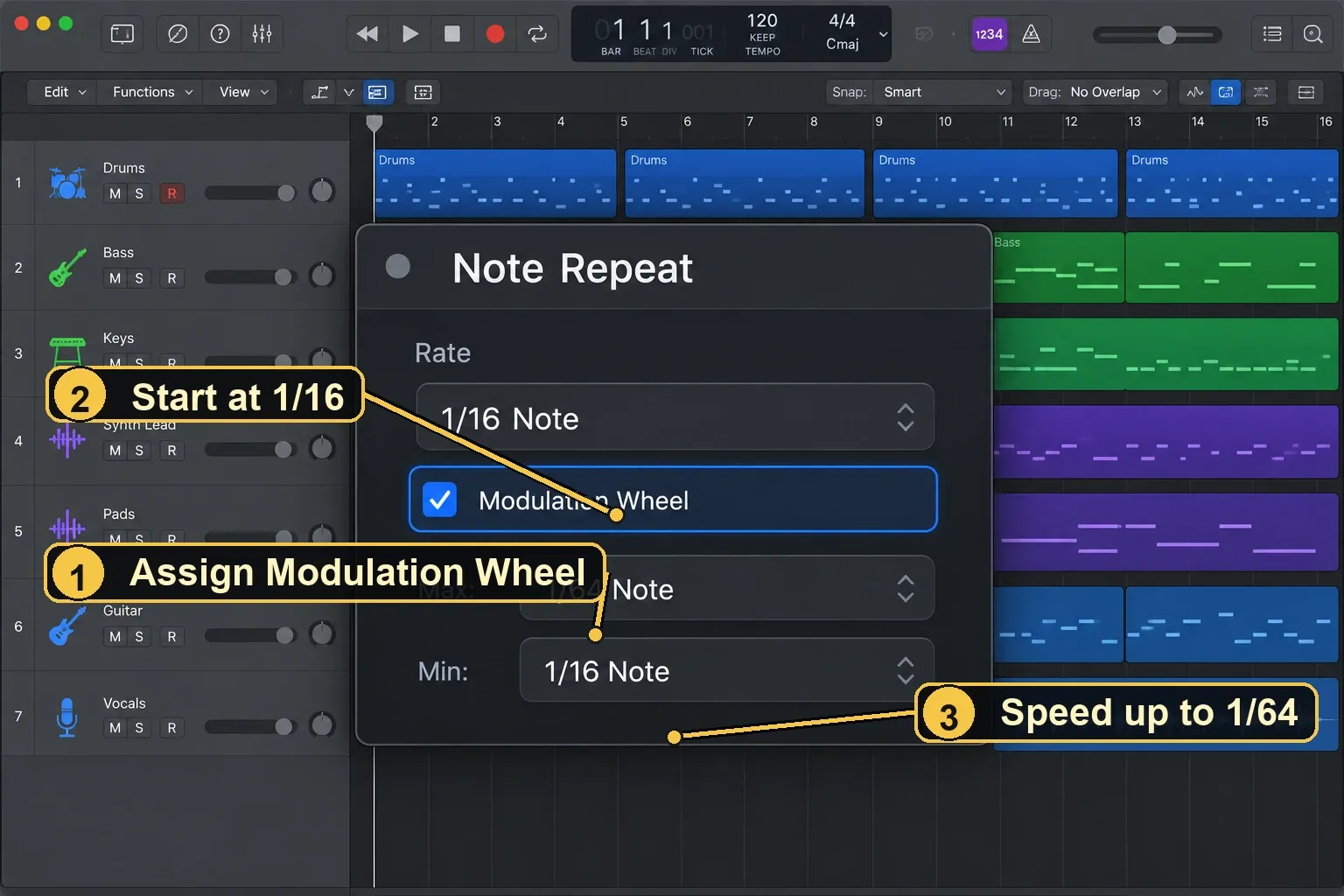Click the Stop transport button
The image size is (1344, 896).
pos(452,34)
